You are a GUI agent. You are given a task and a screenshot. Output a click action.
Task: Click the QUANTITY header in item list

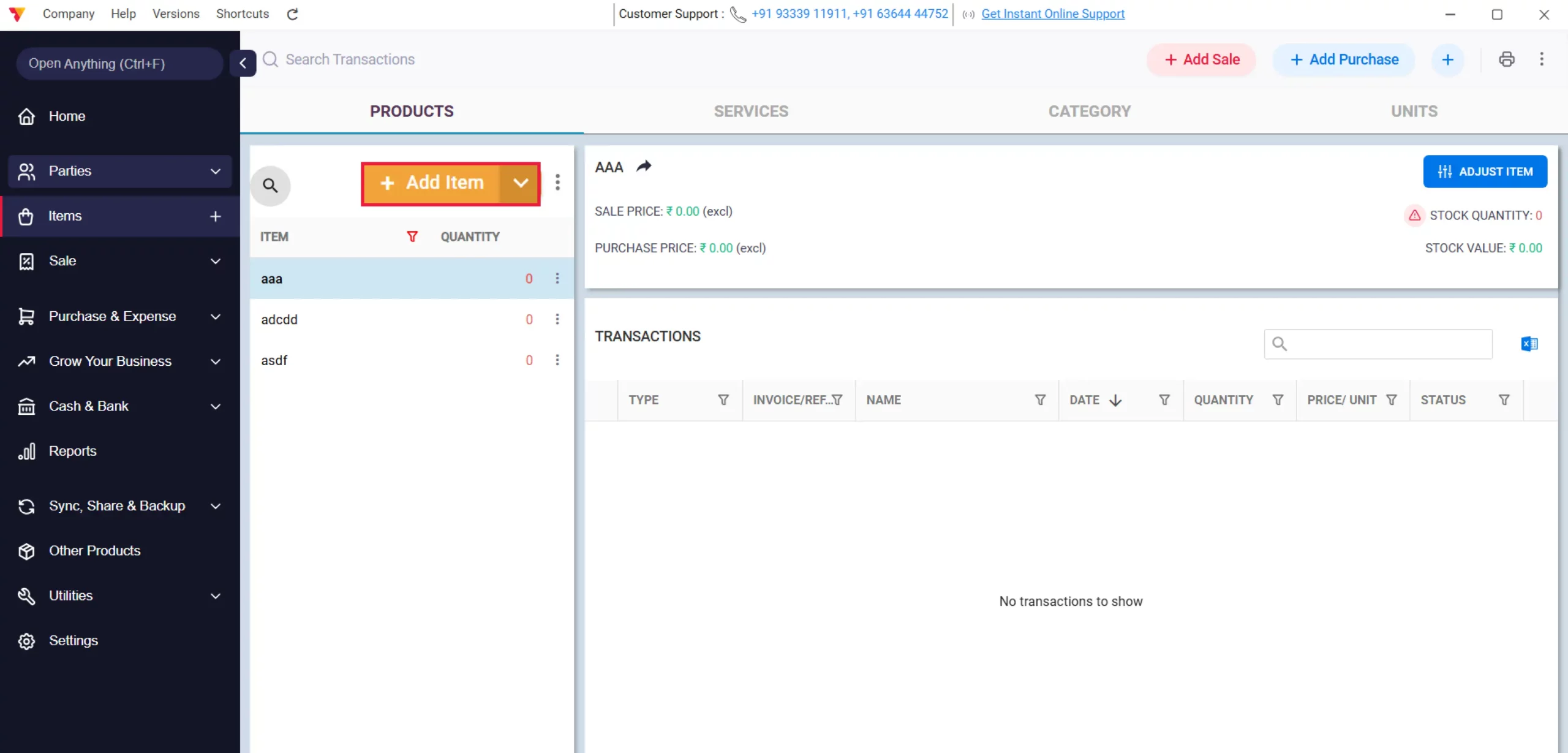(470, 236)
